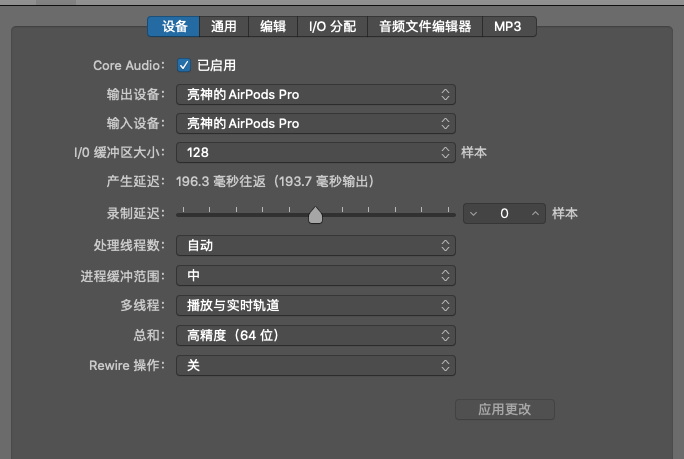Open the 输出设备 dropdown
Screen dimensions: 684x459
point(316,95)
